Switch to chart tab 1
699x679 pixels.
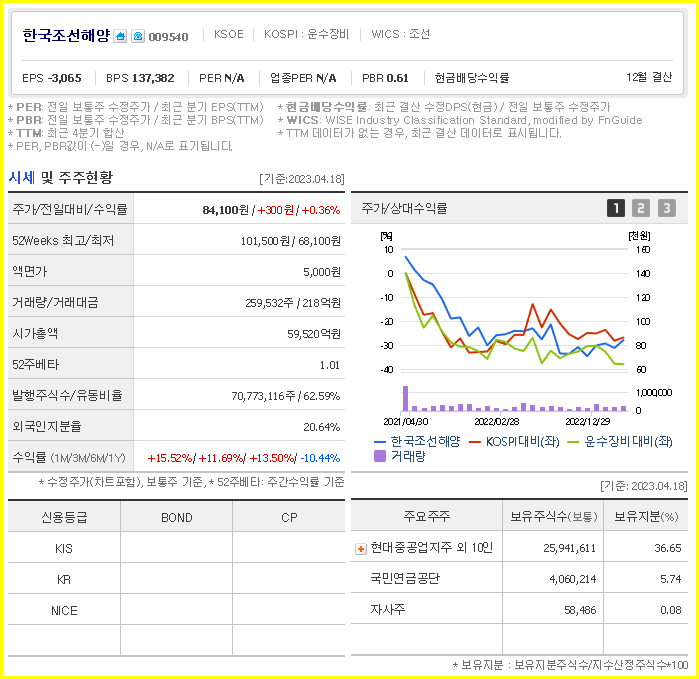coord(616,208)
